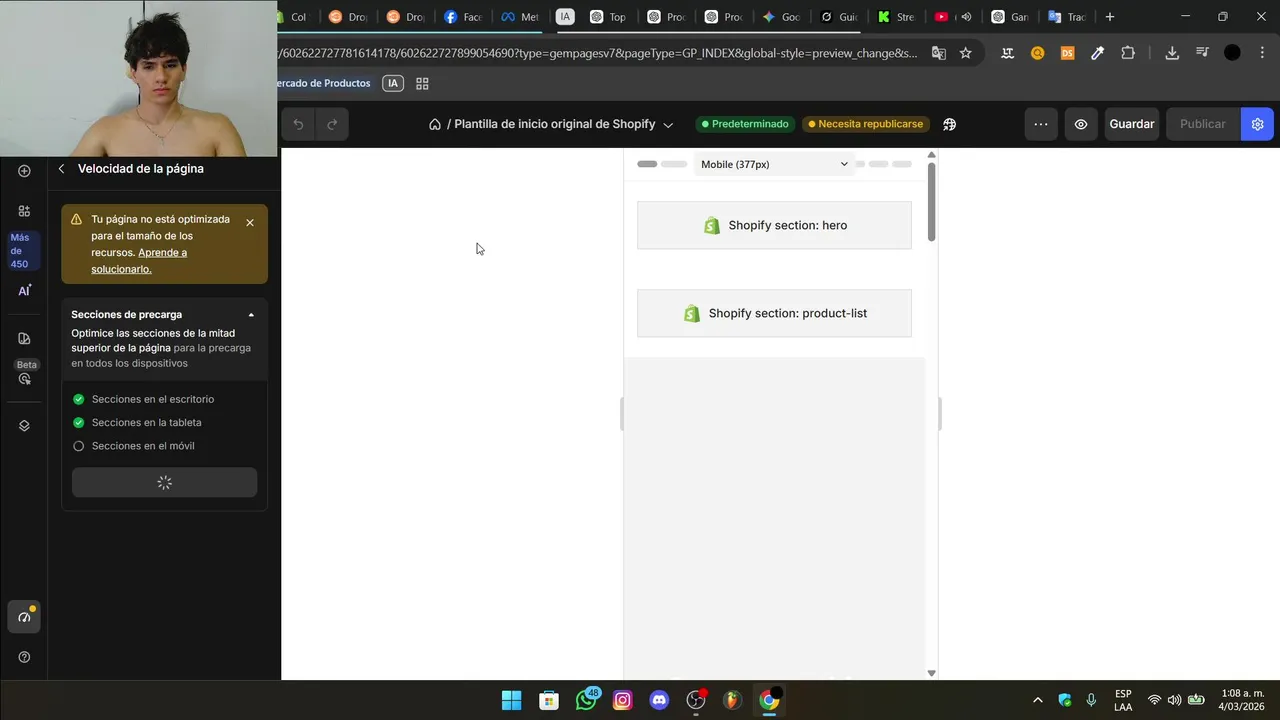
Task: Click the page speed gauge icon
Action: [x=24, y=617]
